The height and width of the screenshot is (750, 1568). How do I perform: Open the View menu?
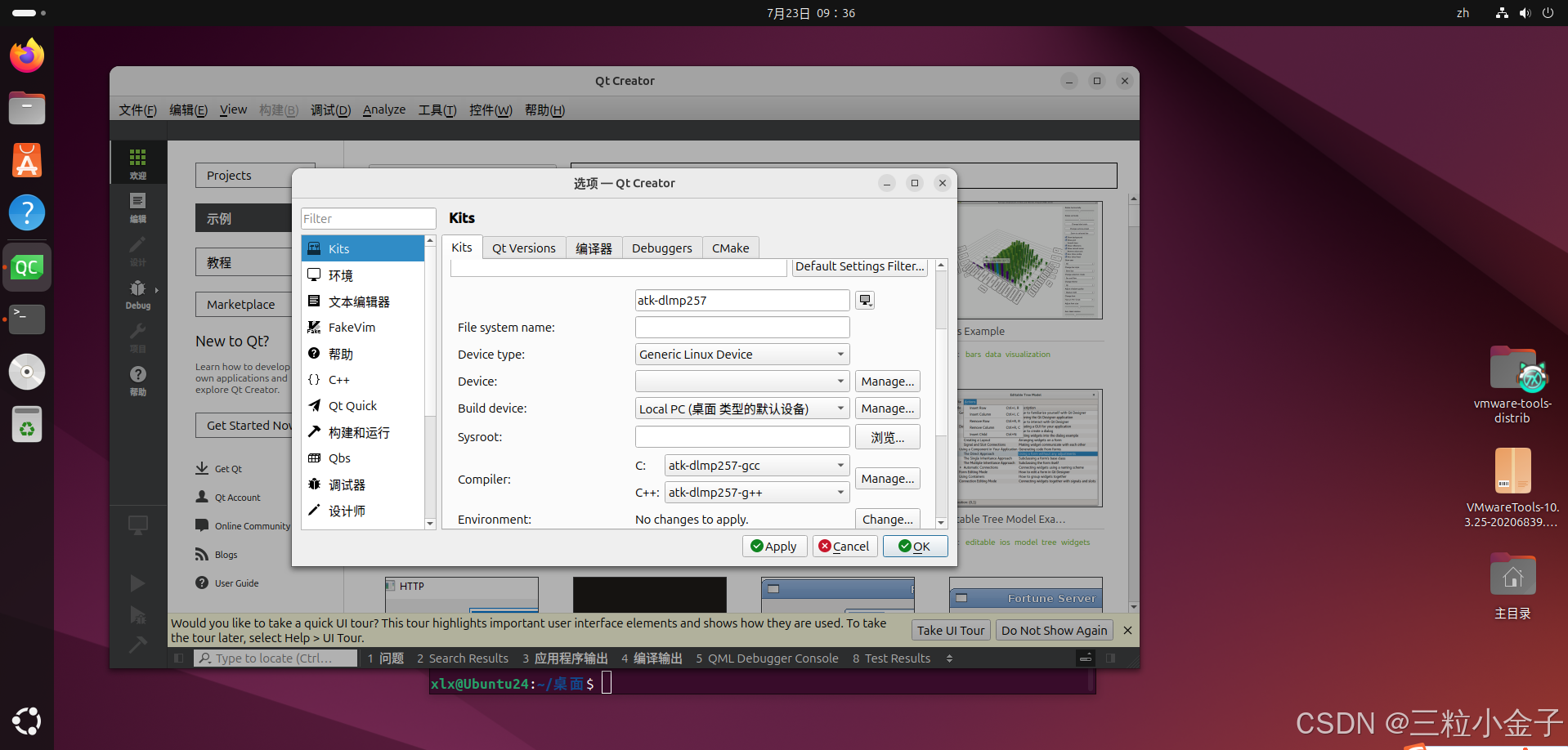tap(233, 109)
